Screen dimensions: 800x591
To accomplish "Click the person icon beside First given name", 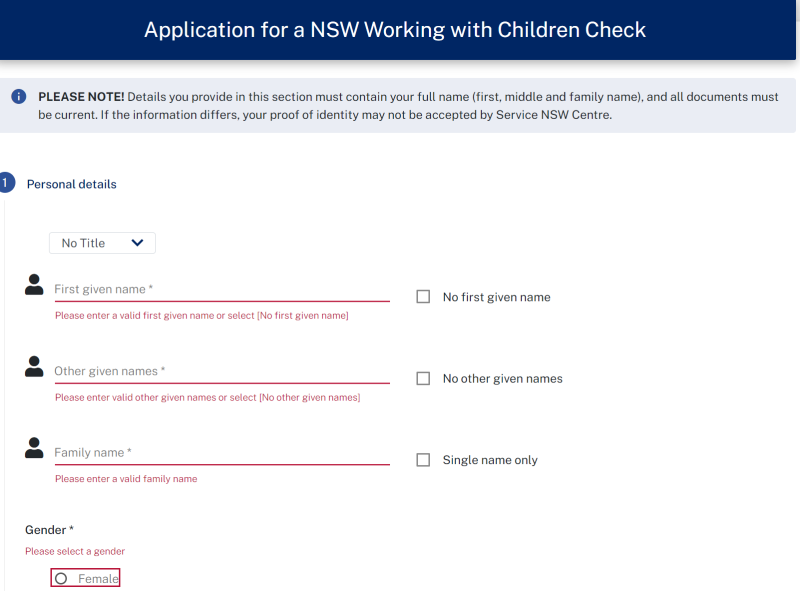I will [32, 284].
